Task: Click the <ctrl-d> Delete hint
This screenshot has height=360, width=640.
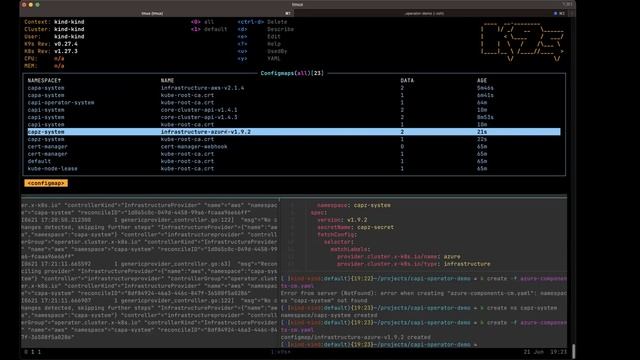Action: 262,22
